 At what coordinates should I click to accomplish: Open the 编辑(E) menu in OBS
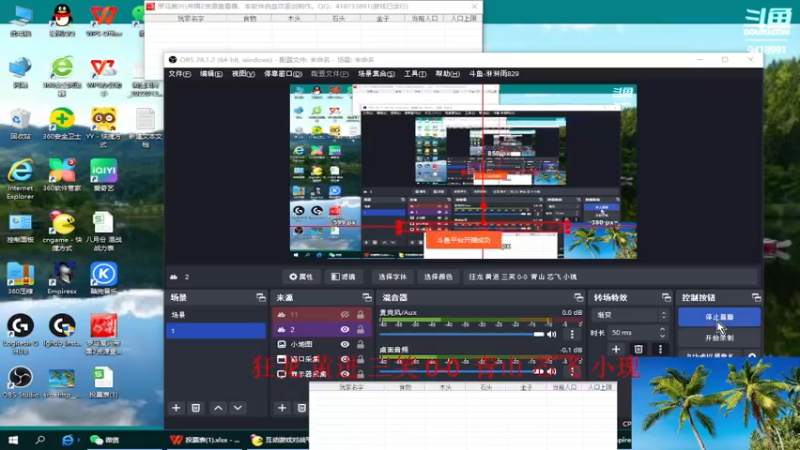(211, 74)
